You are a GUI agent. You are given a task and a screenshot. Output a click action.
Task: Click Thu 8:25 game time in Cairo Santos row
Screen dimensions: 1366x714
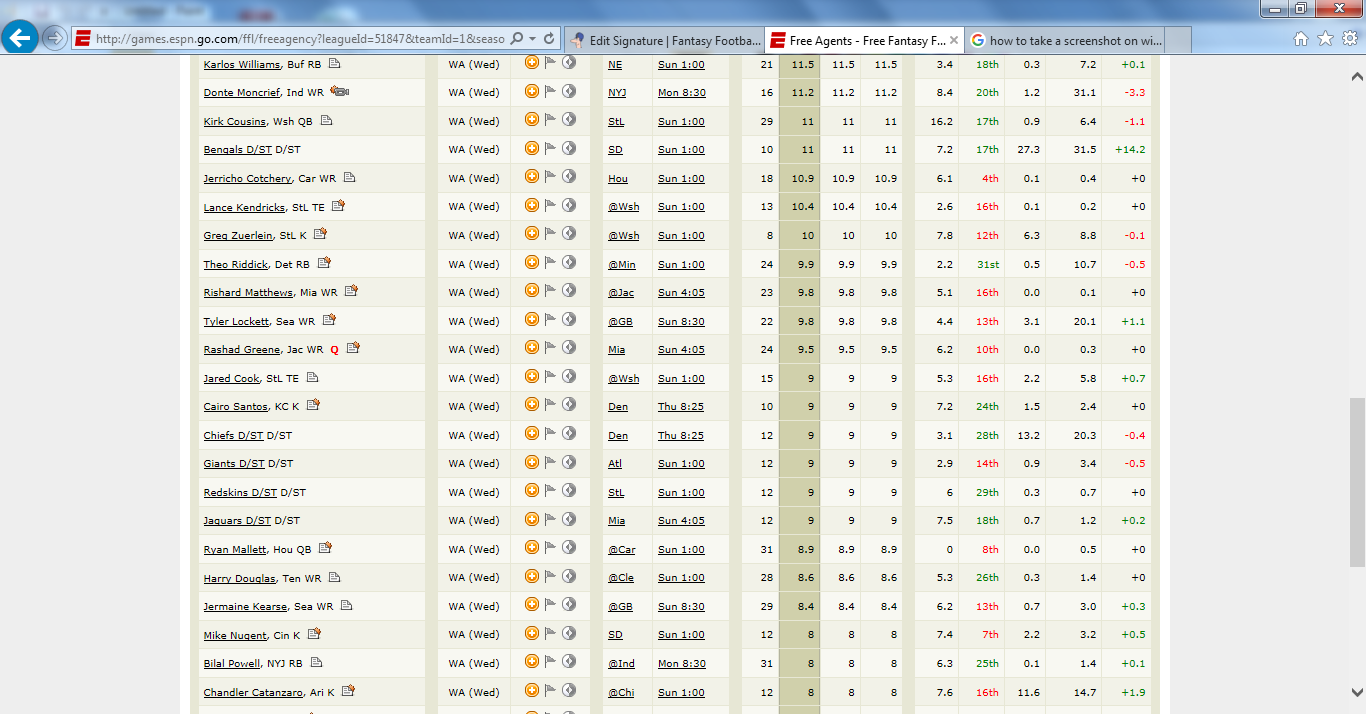681,406
